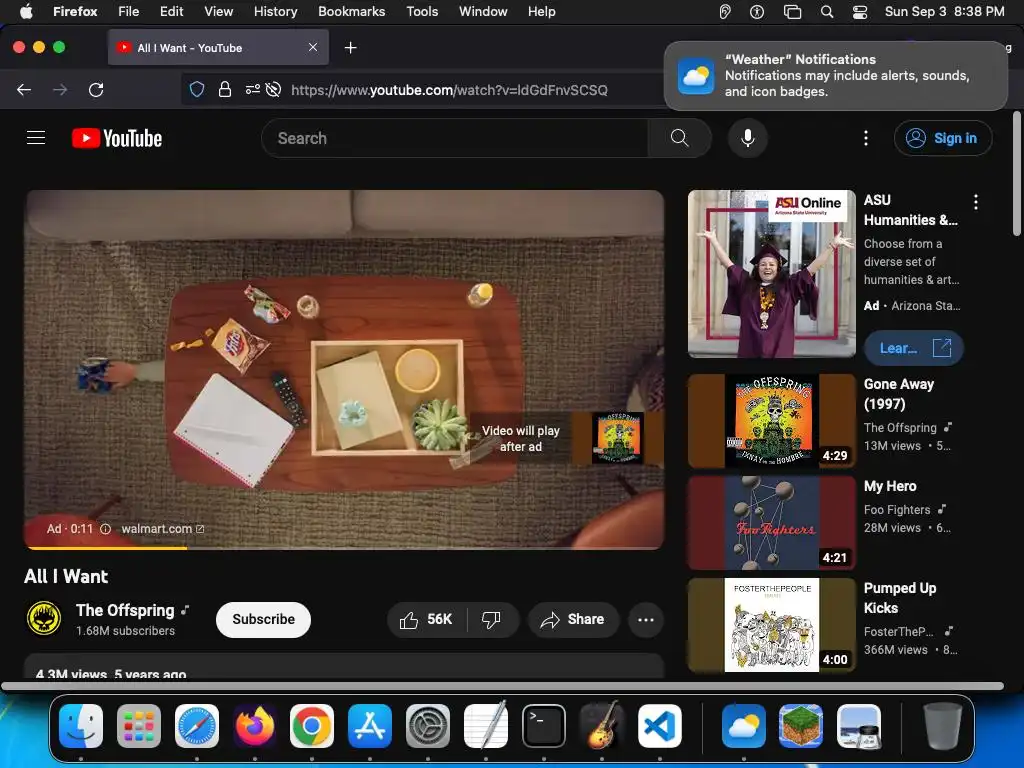
Task: Click the The Offspring channel avatar
Action: pos(44,618)
